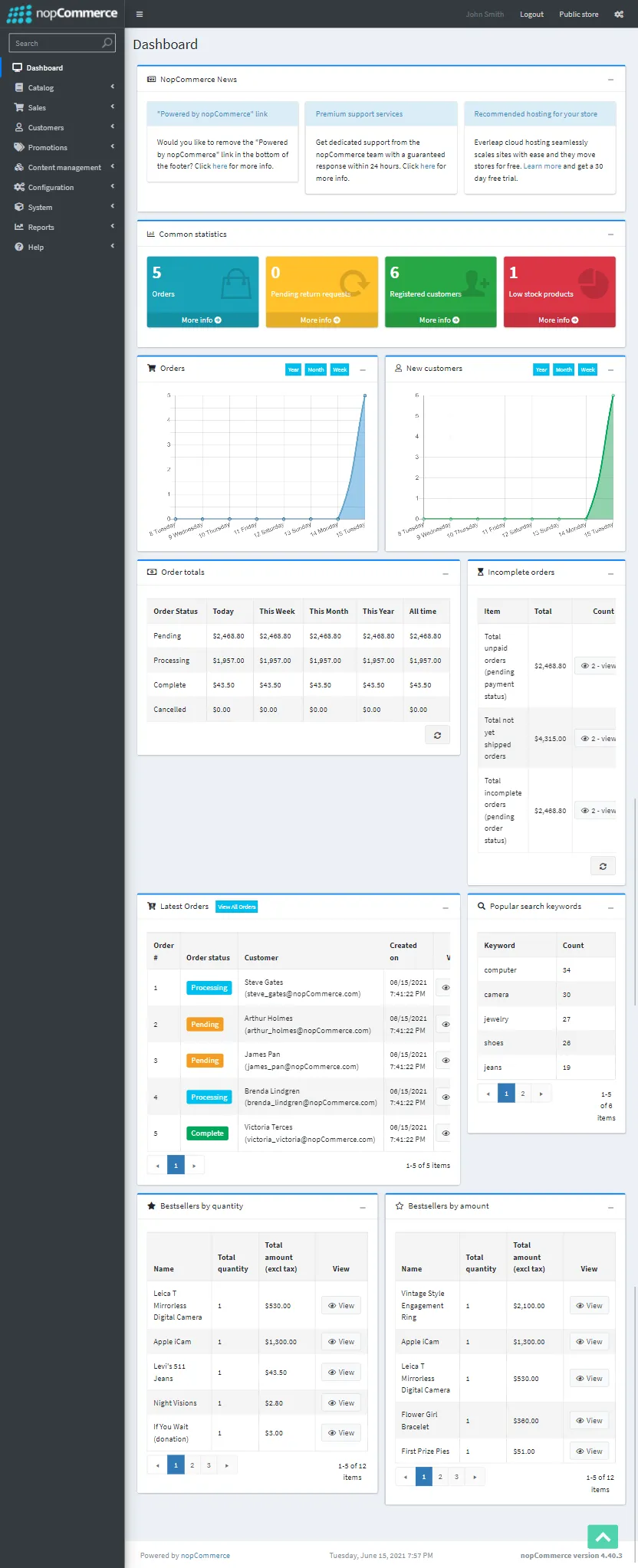
Task: Open the Sales menu
Action: (x=62, y=107)
